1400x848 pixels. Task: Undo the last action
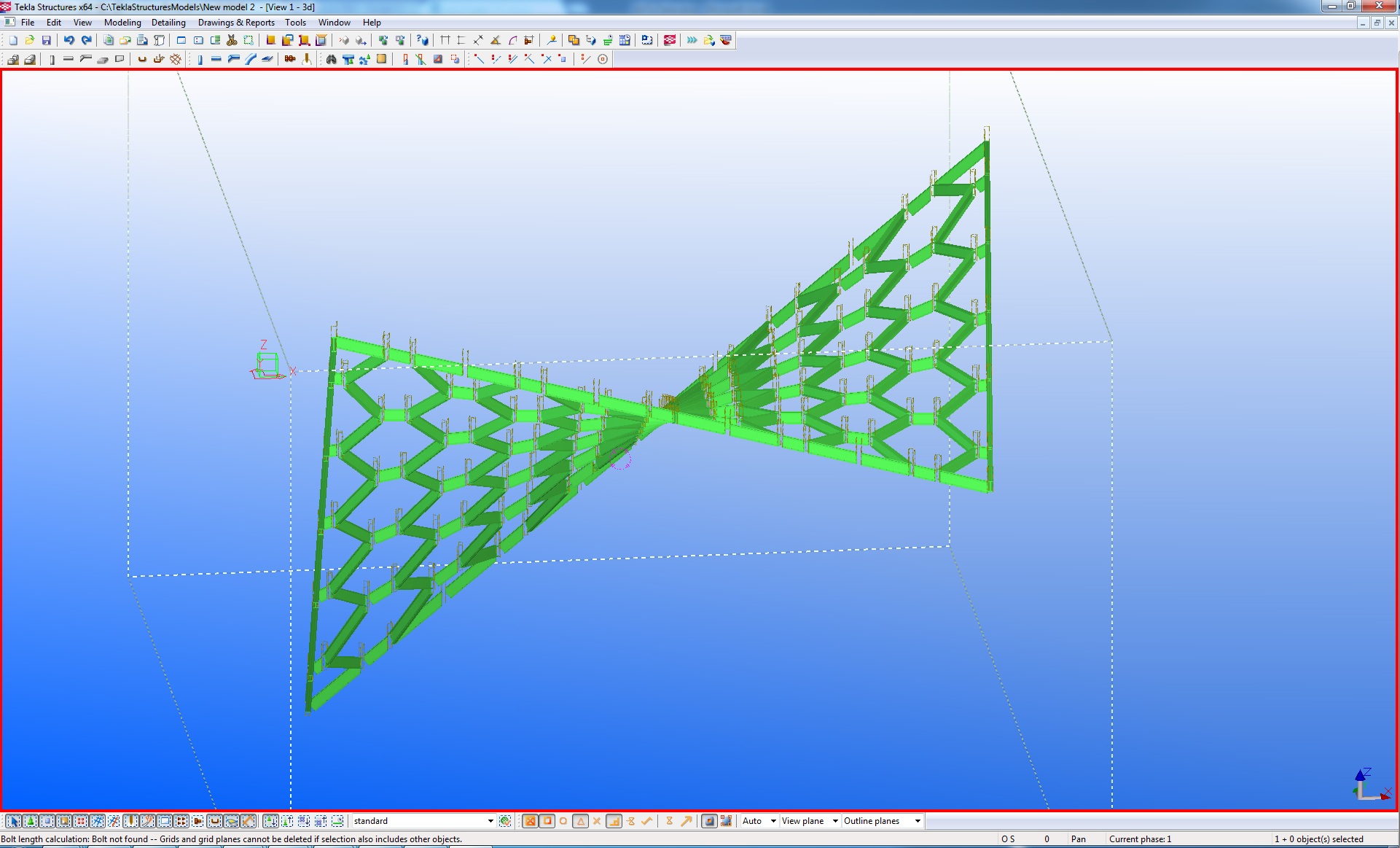[69, 40]
